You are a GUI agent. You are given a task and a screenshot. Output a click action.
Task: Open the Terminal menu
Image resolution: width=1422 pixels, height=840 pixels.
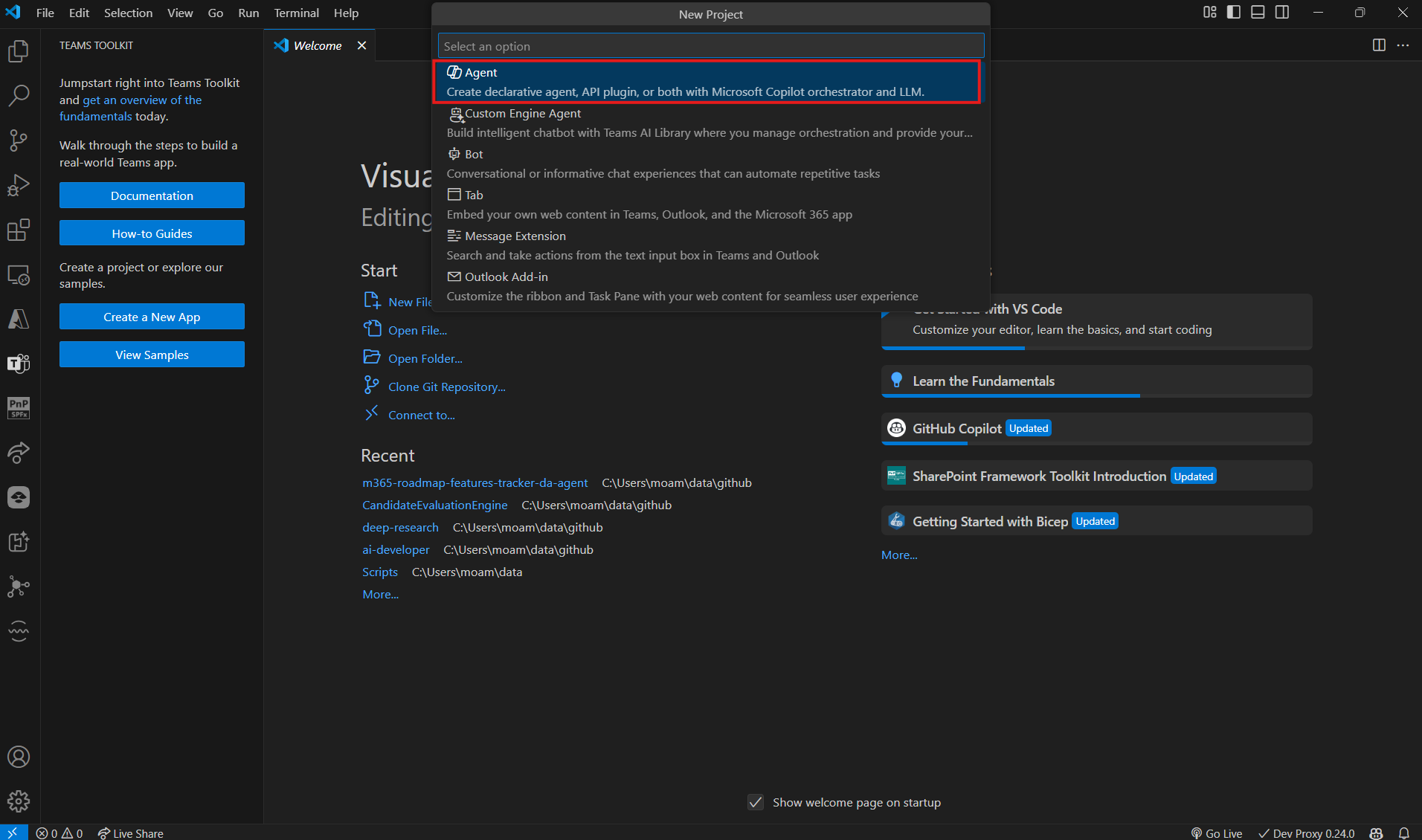click(x=296, y=13)
